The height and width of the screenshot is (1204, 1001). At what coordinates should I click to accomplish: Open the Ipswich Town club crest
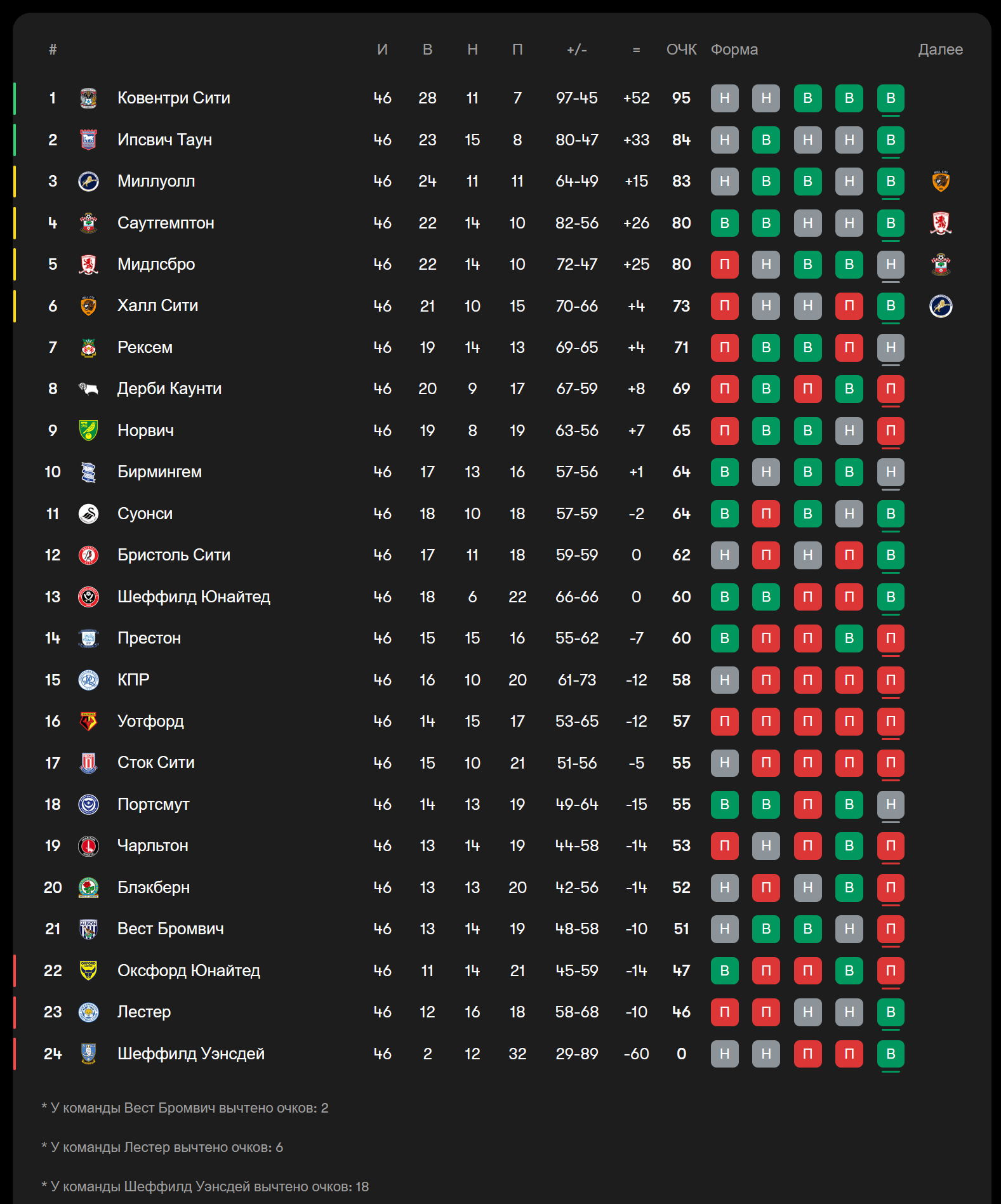click(88, 140)
